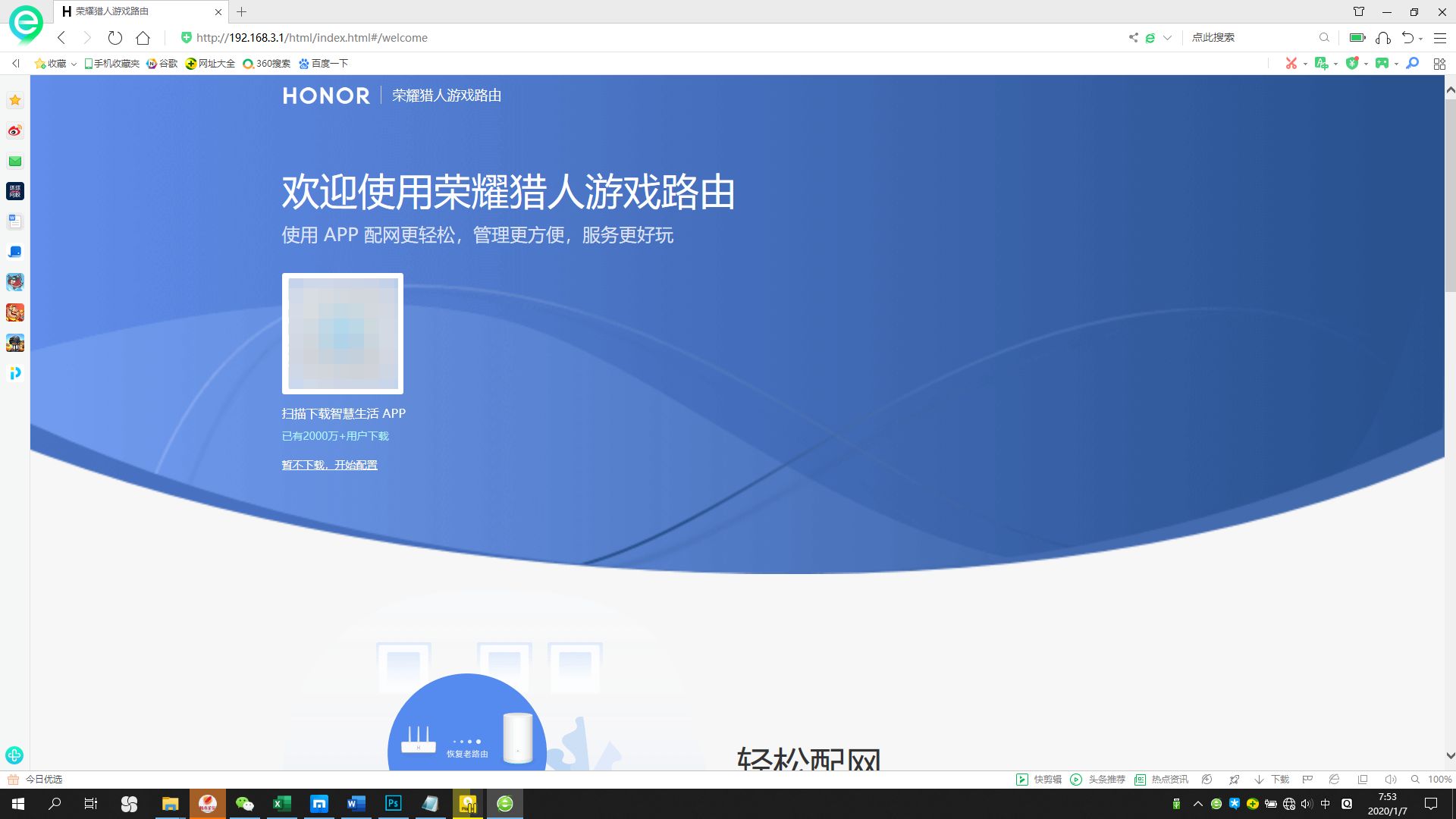Click the 100% zoom level control

pos(1432,780)
